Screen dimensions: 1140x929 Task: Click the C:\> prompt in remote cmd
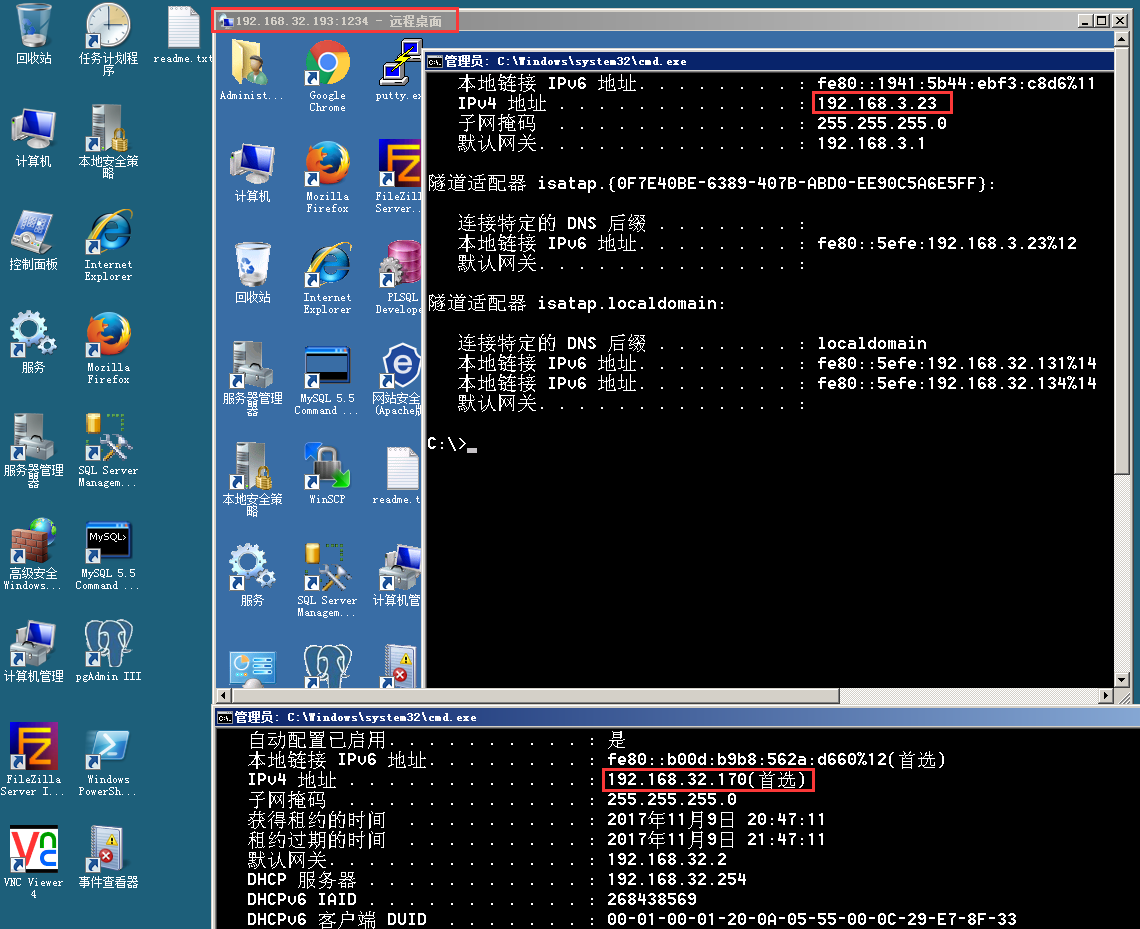coord(447,444)
